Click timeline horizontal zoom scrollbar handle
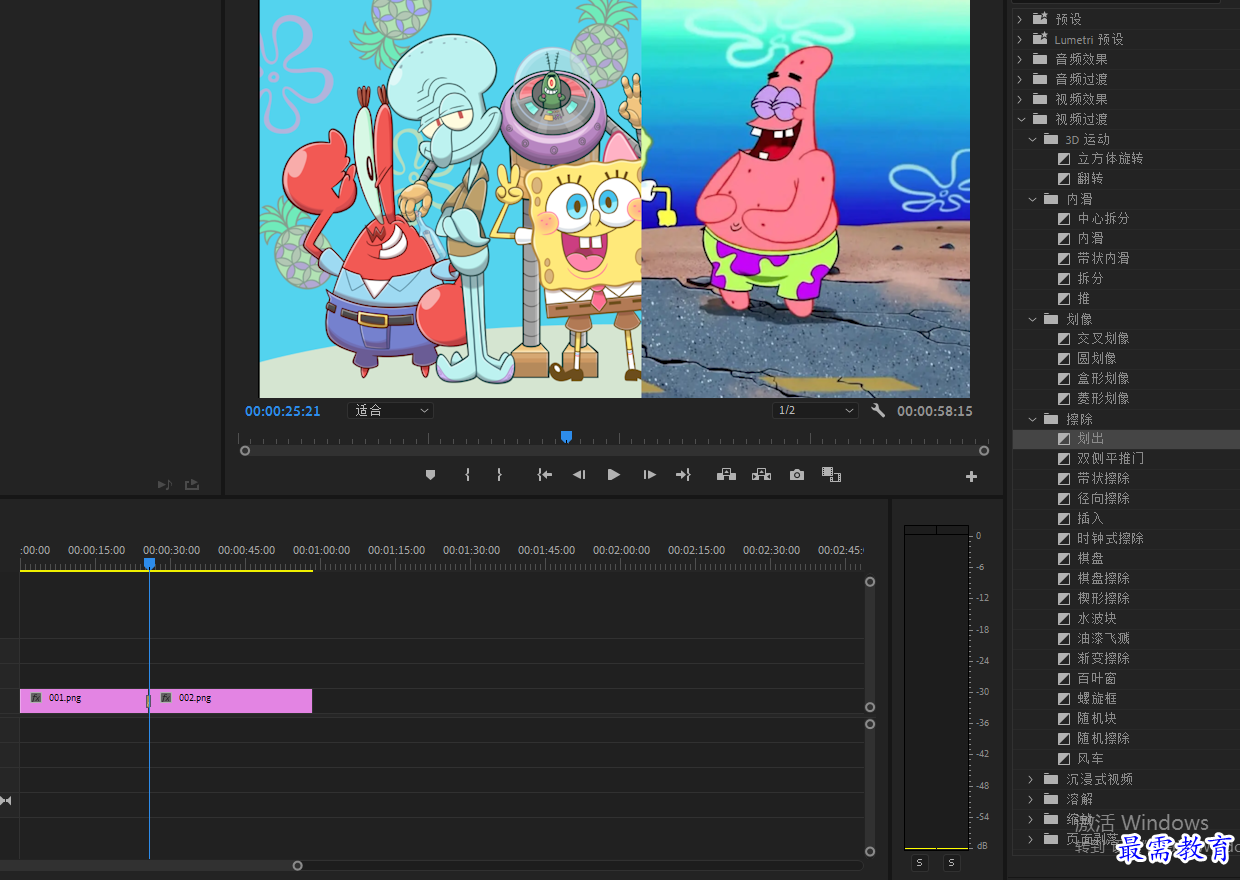This screenshot has width=1240, height=880. (x=297, y=865)
